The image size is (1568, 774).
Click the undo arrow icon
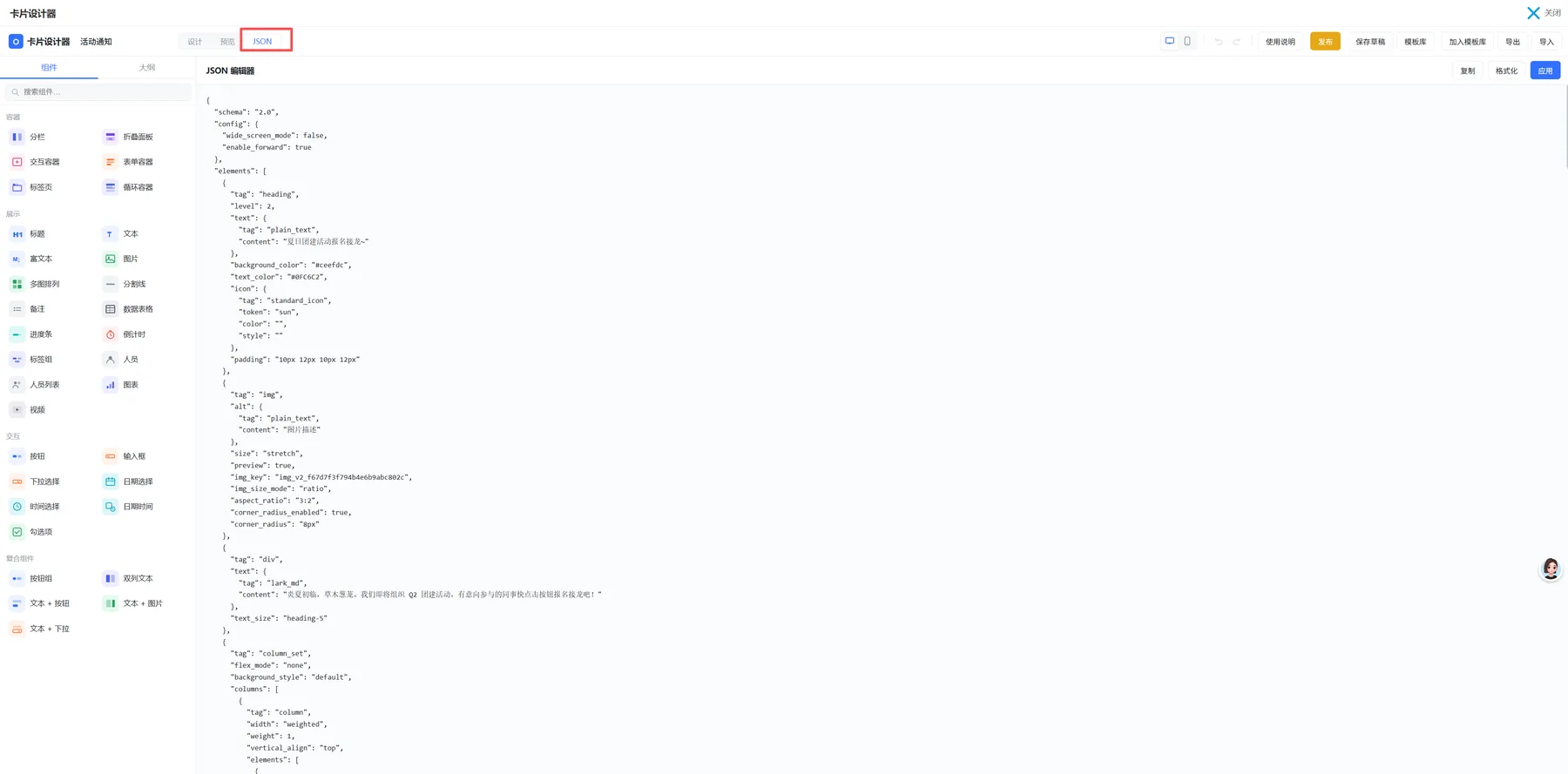(1219, 42)
